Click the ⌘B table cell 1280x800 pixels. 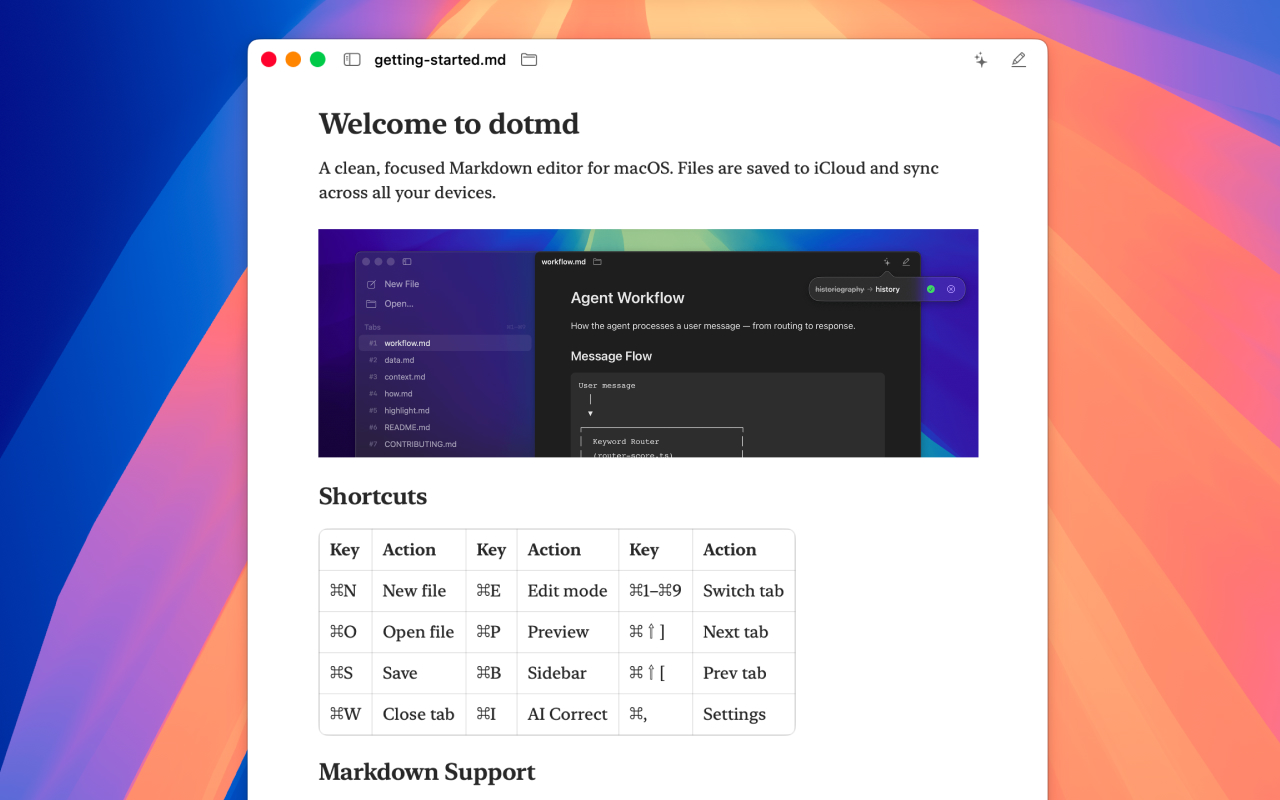[491, 673]
